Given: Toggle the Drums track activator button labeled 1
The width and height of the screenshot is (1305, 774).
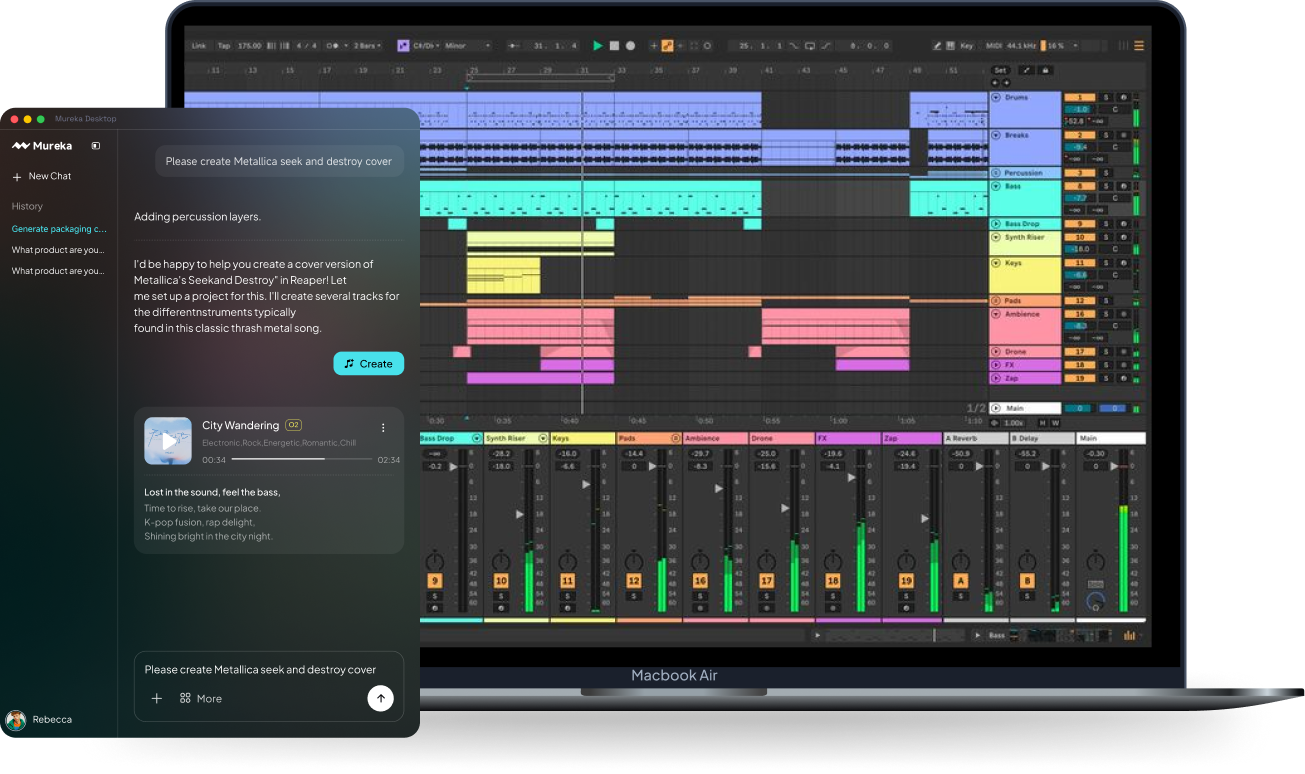Looking at the screenshot, I should click(1079, 97).
